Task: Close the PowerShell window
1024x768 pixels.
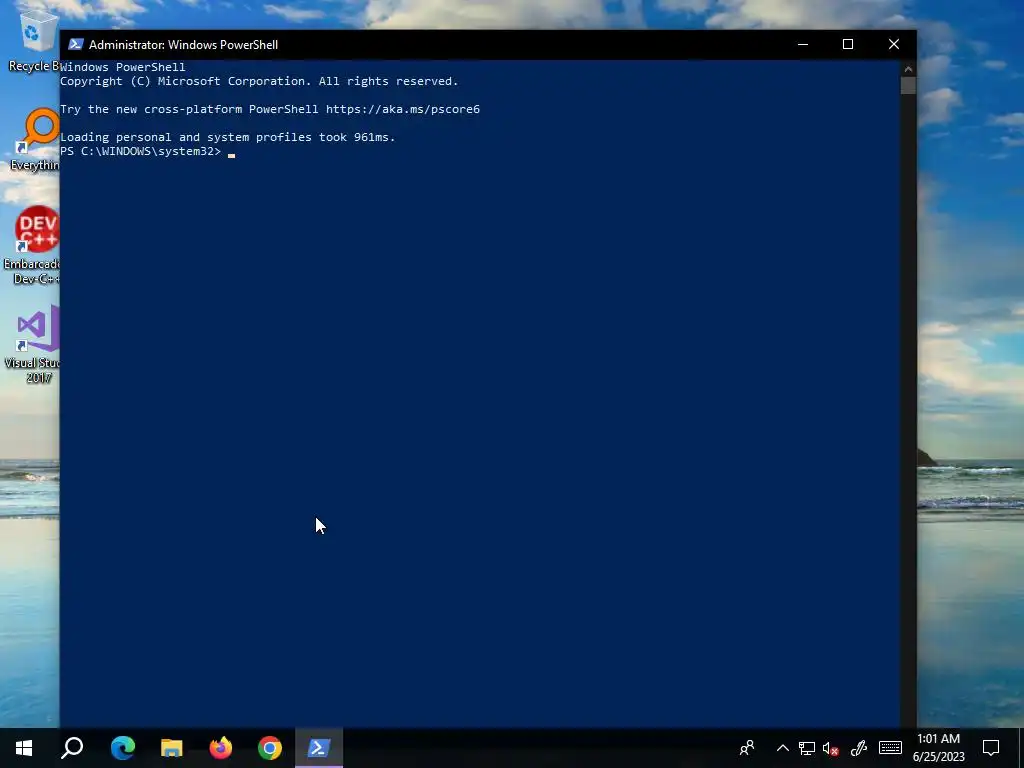Action: (893, 44)
